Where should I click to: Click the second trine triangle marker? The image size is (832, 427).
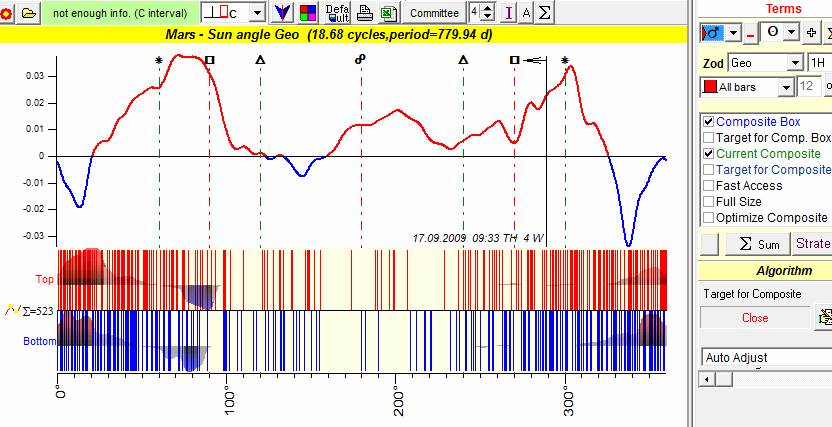pyautogui.click(x=463, y=60)
